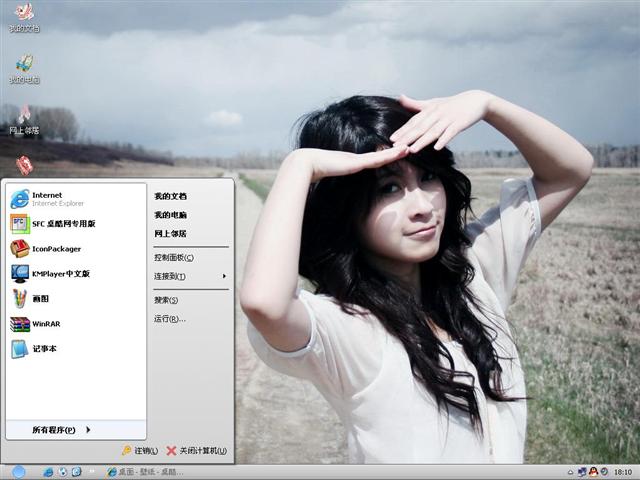Click 注销(L) log off button

pyautogui.click(x=140, y=451)
